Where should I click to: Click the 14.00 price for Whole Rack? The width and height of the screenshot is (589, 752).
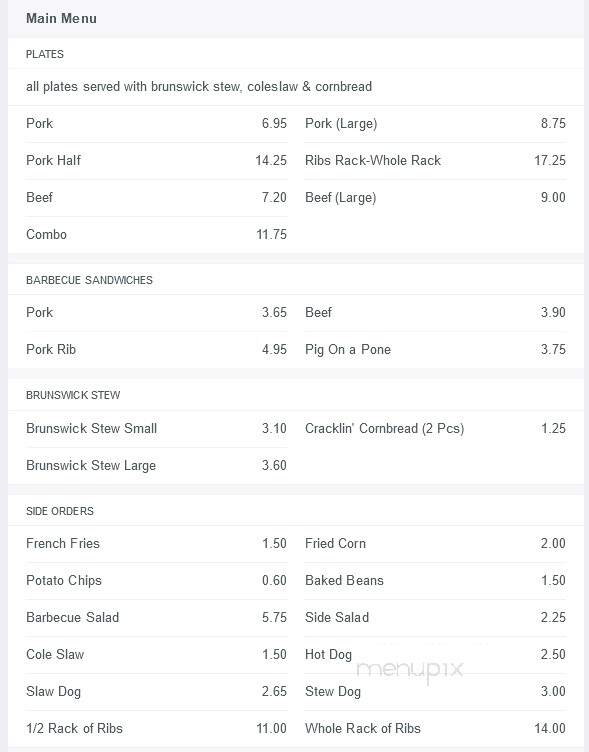[550, 728]
